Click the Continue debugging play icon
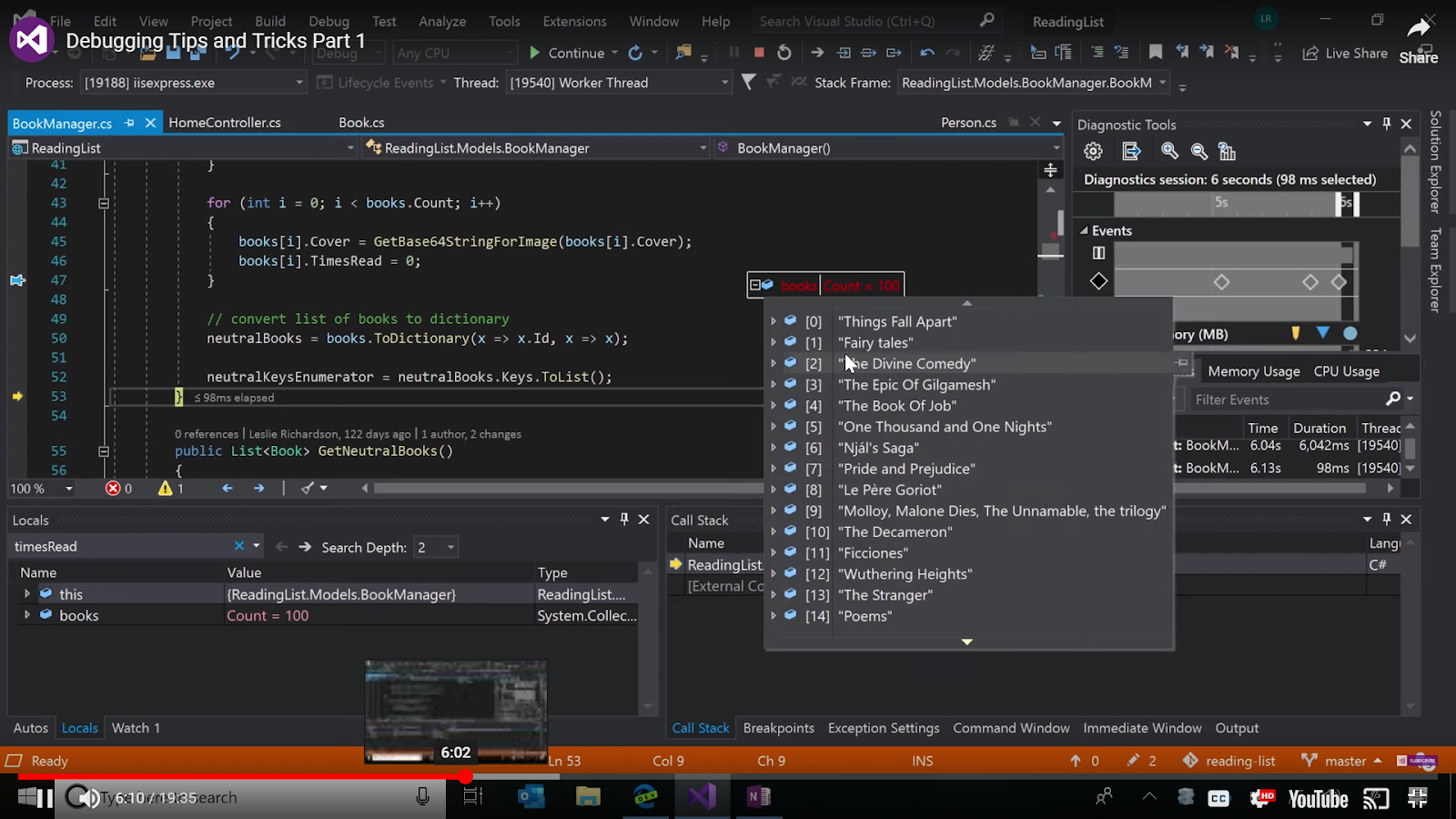1456x819 pixels. click(x=535, y=53)
